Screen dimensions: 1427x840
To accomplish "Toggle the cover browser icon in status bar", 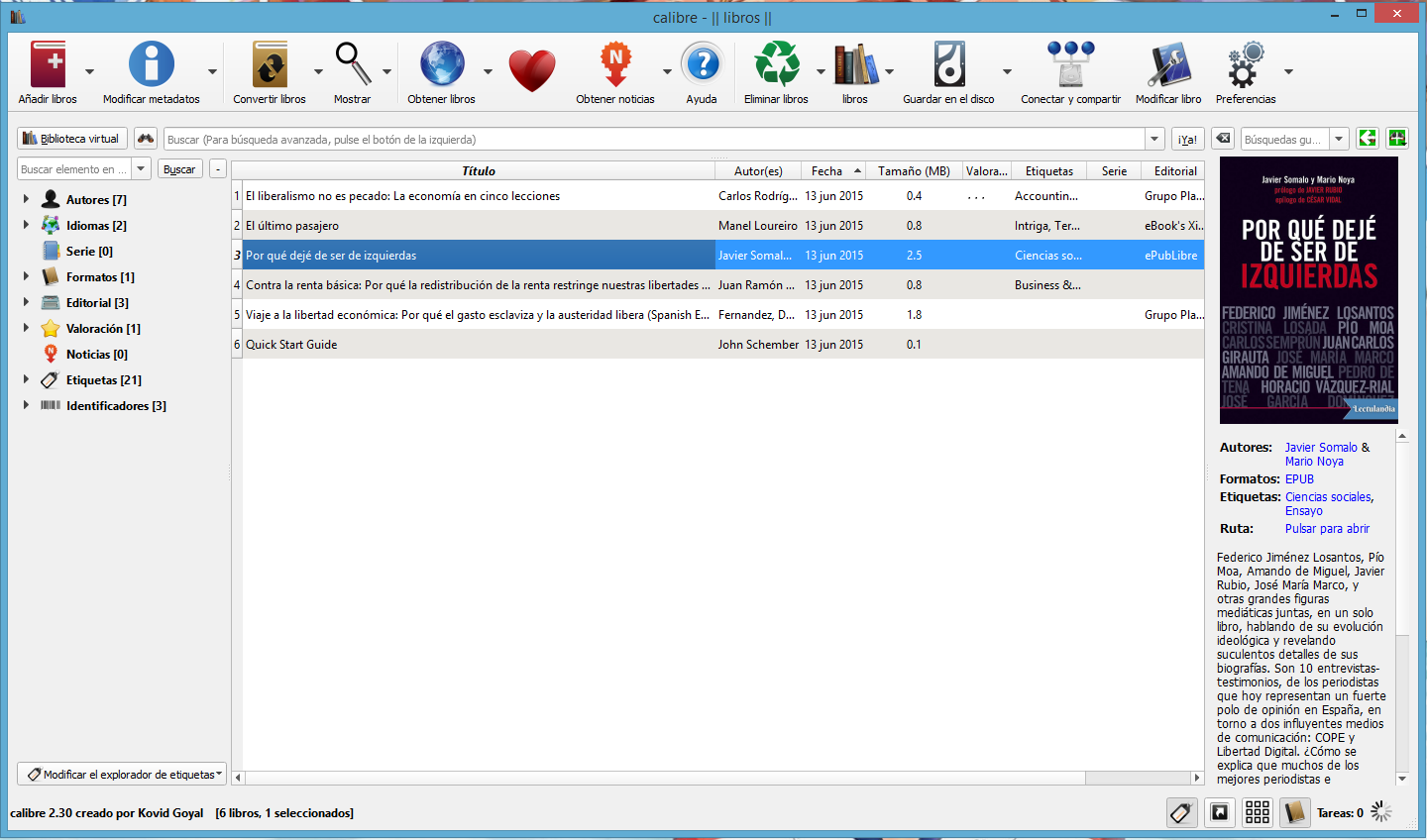I will (1220, 813).
